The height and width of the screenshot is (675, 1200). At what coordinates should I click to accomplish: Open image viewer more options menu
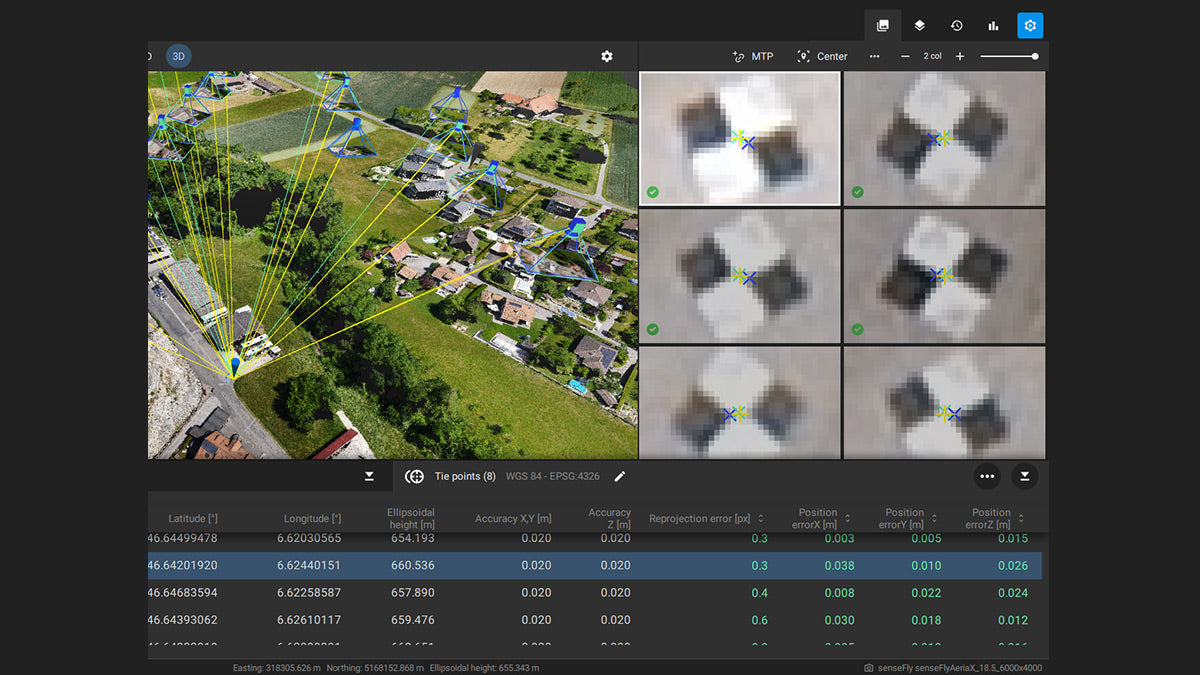pyautogui.click(x=874, y=57)
